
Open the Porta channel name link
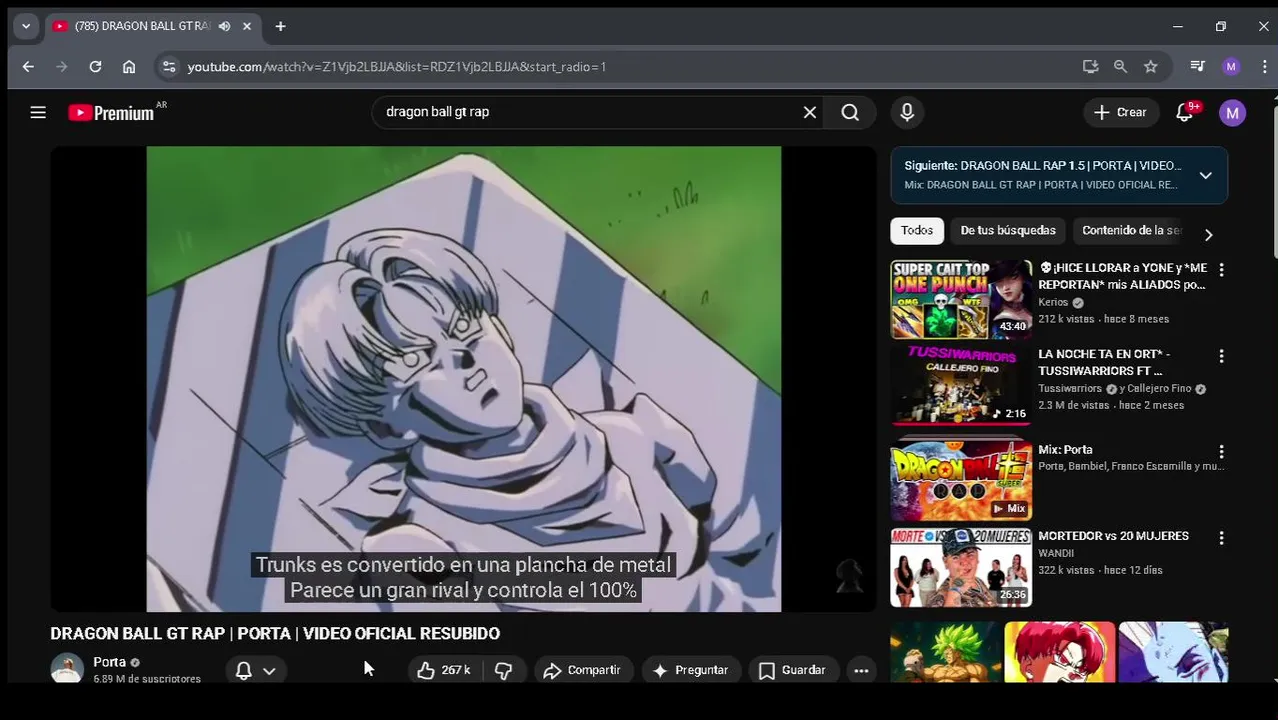tap(109, 662)
